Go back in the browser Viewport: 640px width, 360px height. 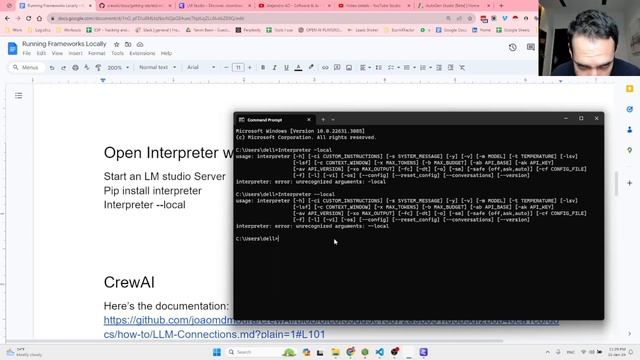click(x=7, y=18)
